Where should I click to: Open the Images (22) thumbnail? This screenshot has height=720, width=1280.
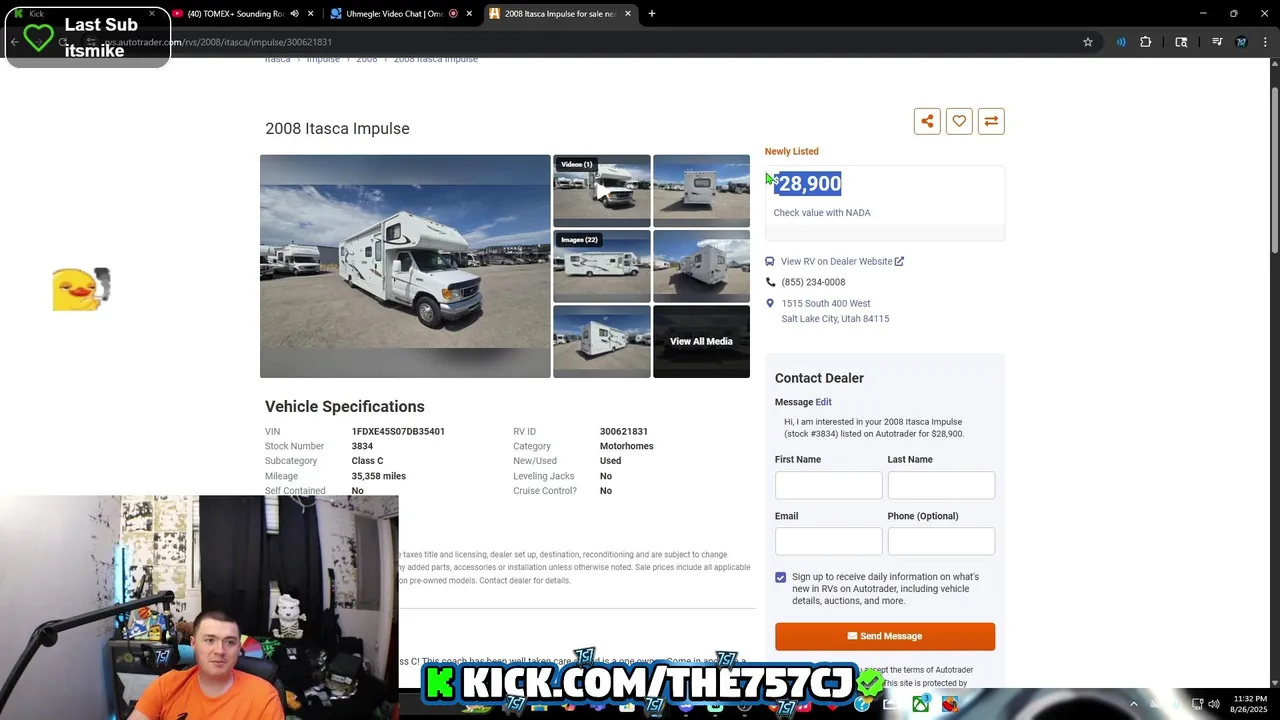[x=602, y=266]
